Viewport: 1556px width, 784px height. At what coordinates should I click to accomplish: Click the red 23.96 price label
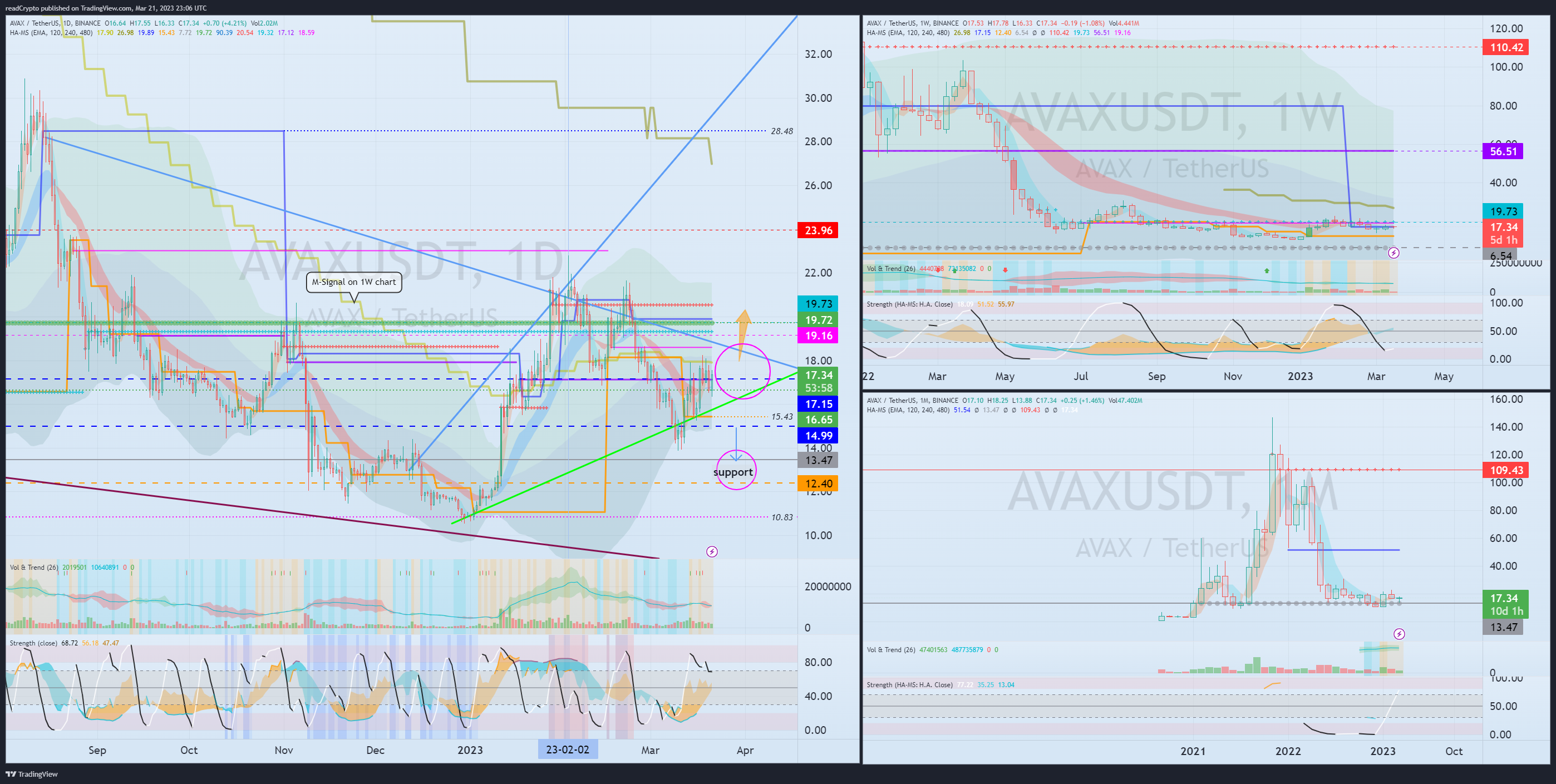click(x=818, y=230)
